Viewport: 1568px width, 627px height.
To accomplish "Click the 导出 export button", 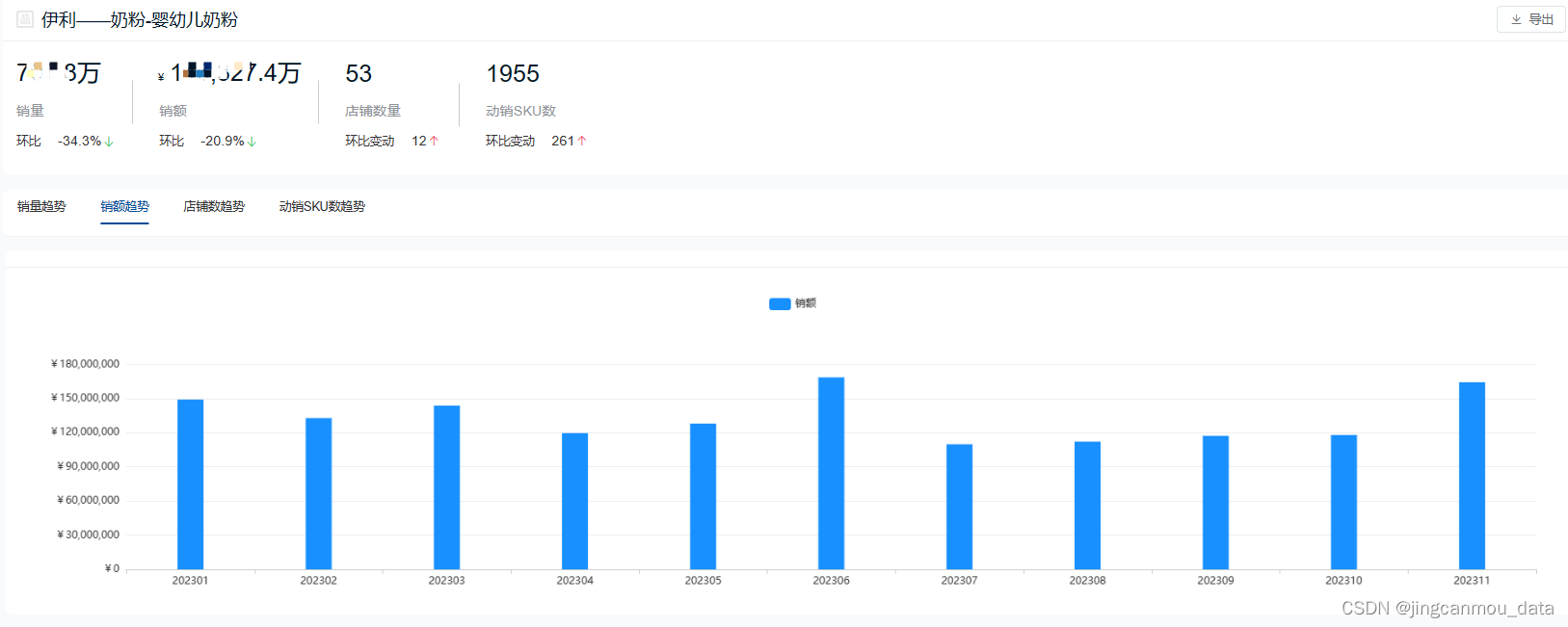I will point(1530,19).
